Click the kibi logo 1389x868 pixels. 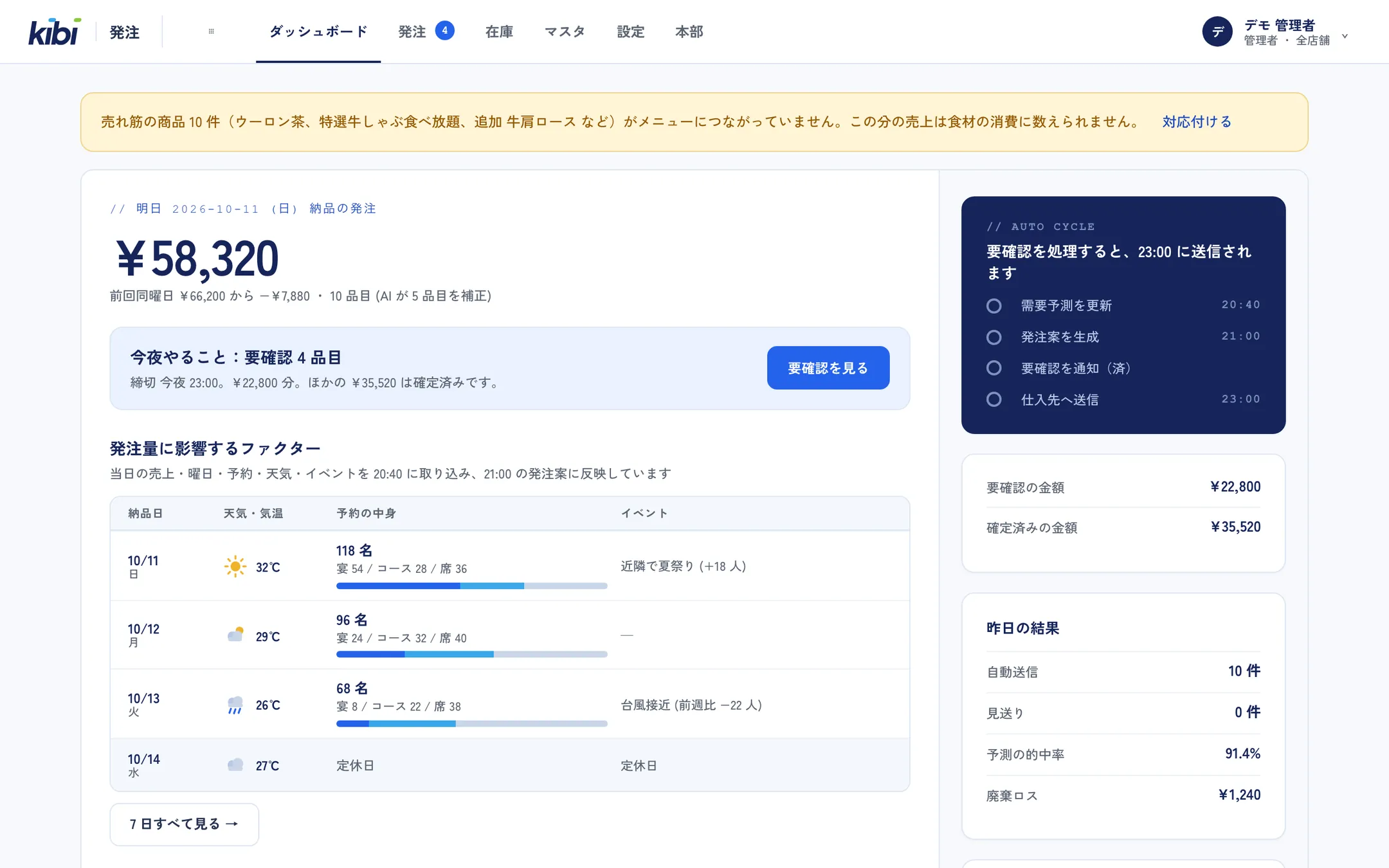pos(55,32)
